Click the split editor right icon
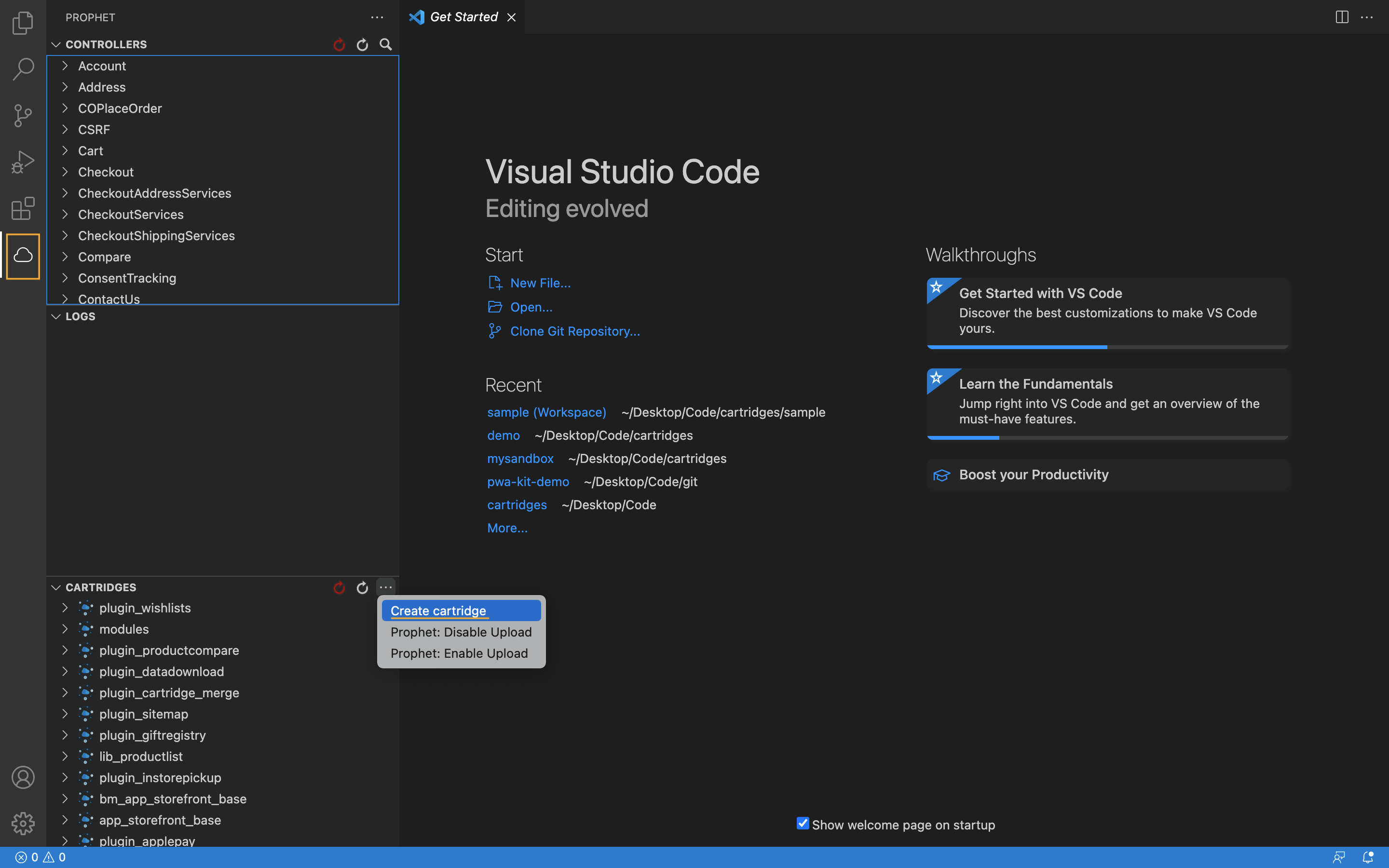 1341,17
